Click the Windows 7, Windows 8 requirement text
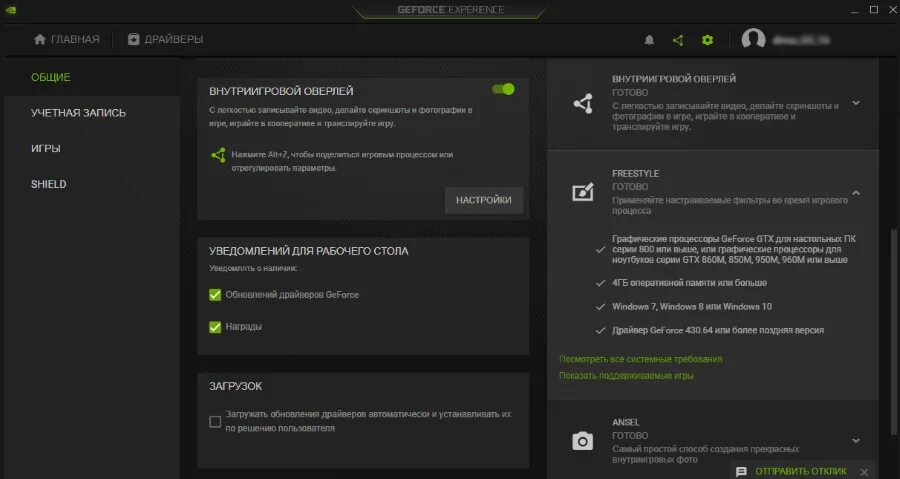 coord(692,307)
